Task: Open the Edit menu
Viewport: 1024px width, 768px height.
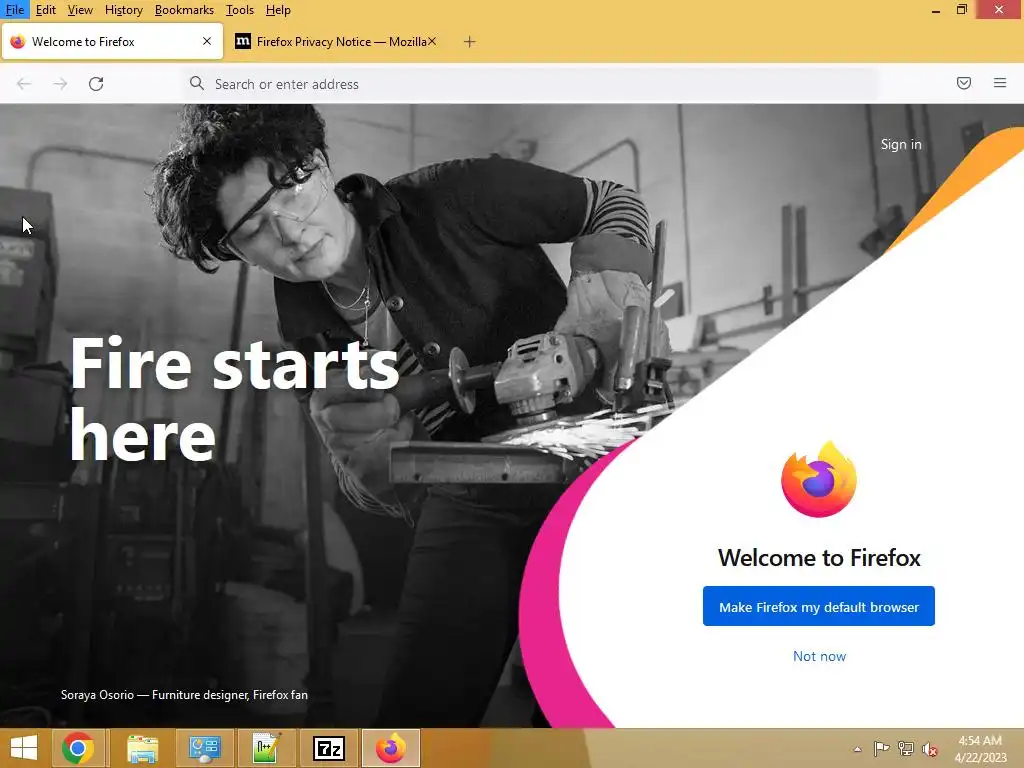Action: click(46, 10)
